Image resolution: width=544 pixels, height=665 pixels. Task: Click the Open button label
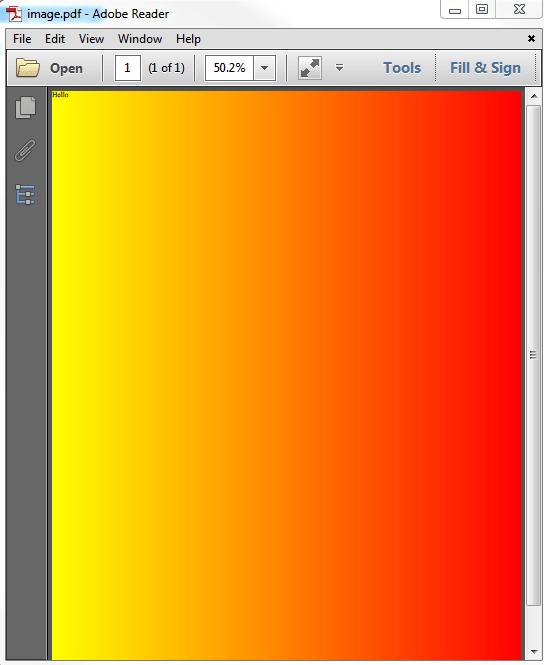point(66,68)
